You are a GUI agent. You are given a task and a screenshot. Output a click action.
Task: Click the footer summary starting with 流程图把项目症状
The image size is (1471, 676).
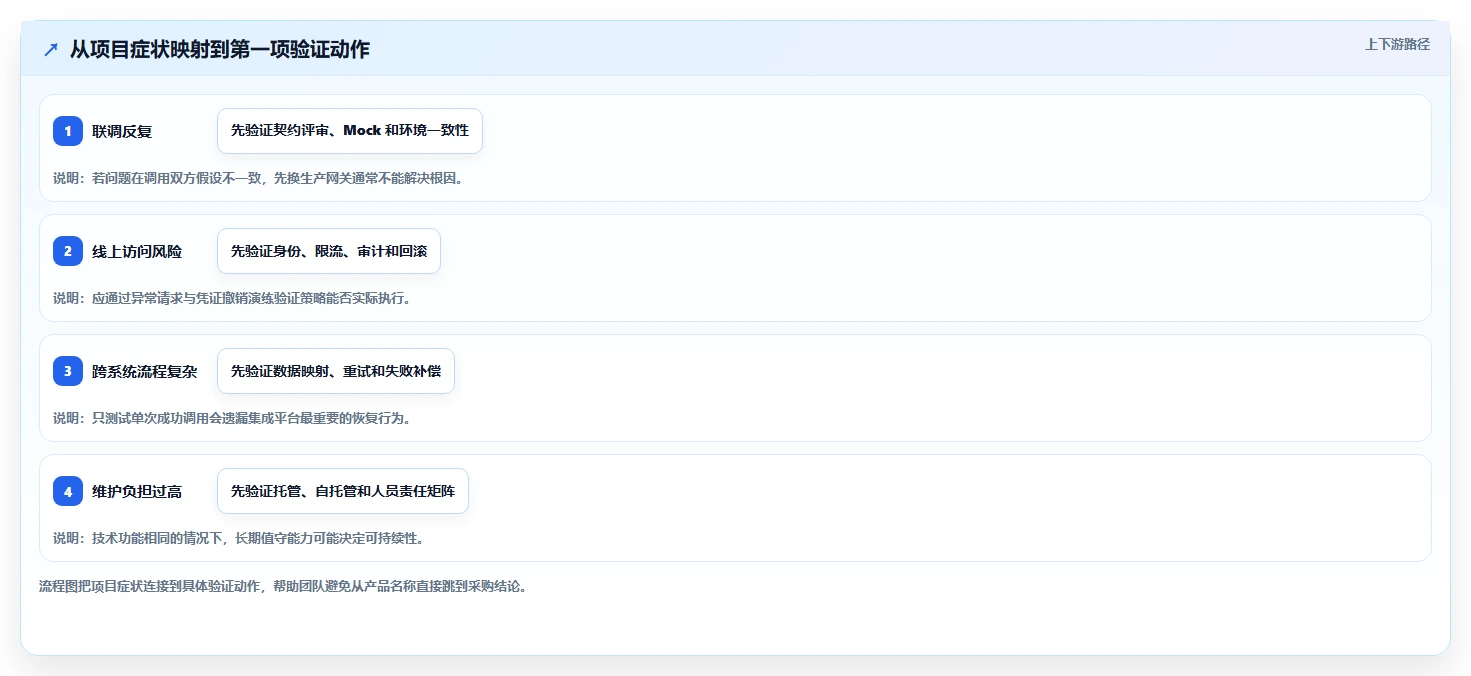pos(283,586)
